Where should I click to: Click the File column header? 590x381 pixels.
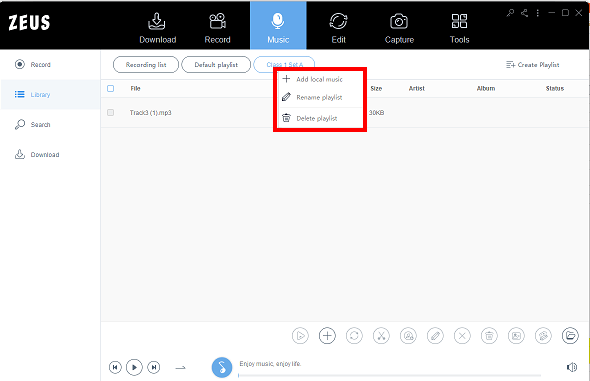[x=135, y=88]
